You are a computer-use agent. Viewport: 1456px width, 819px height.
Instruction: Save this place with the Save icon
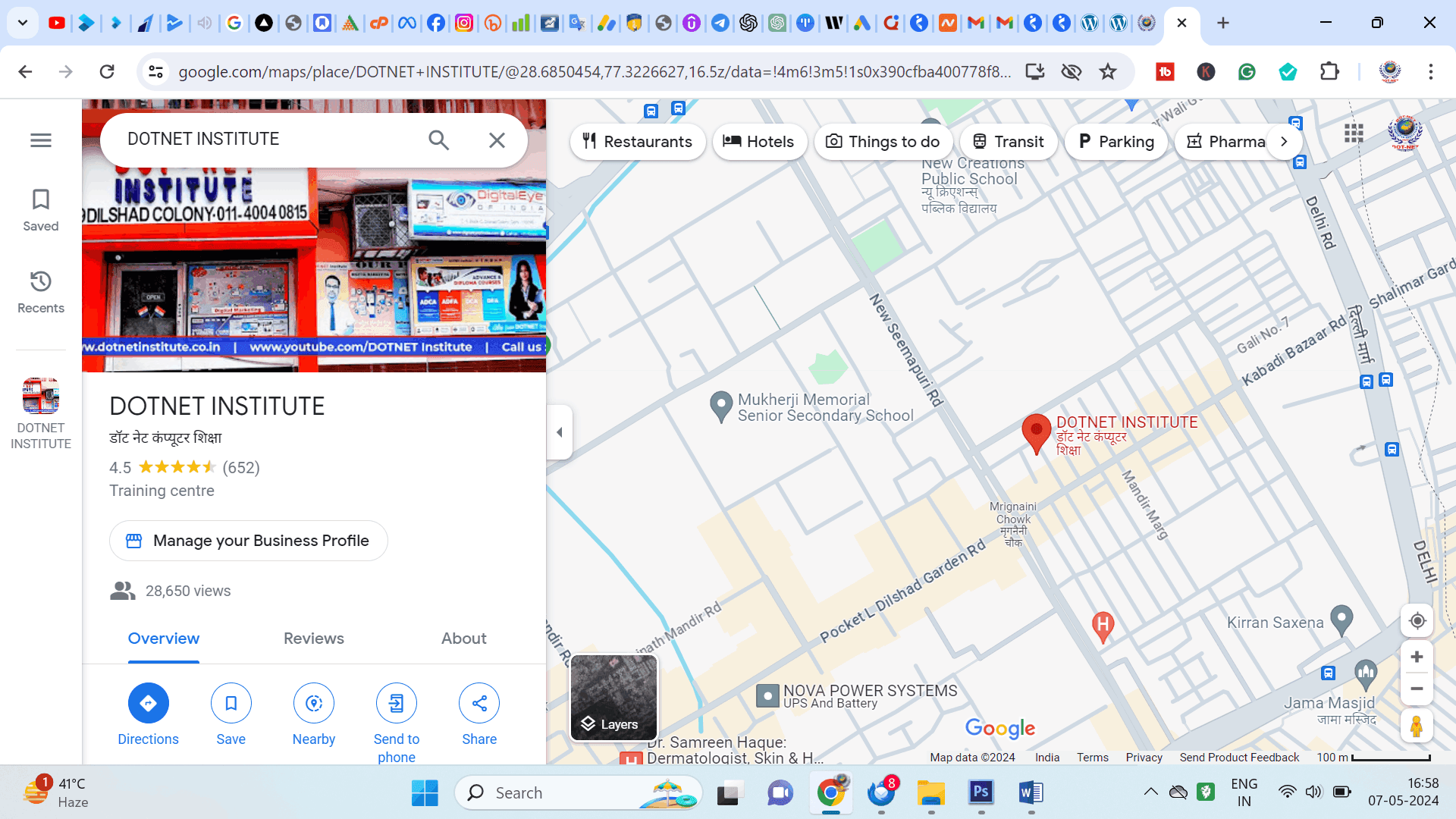click(231, 704)
